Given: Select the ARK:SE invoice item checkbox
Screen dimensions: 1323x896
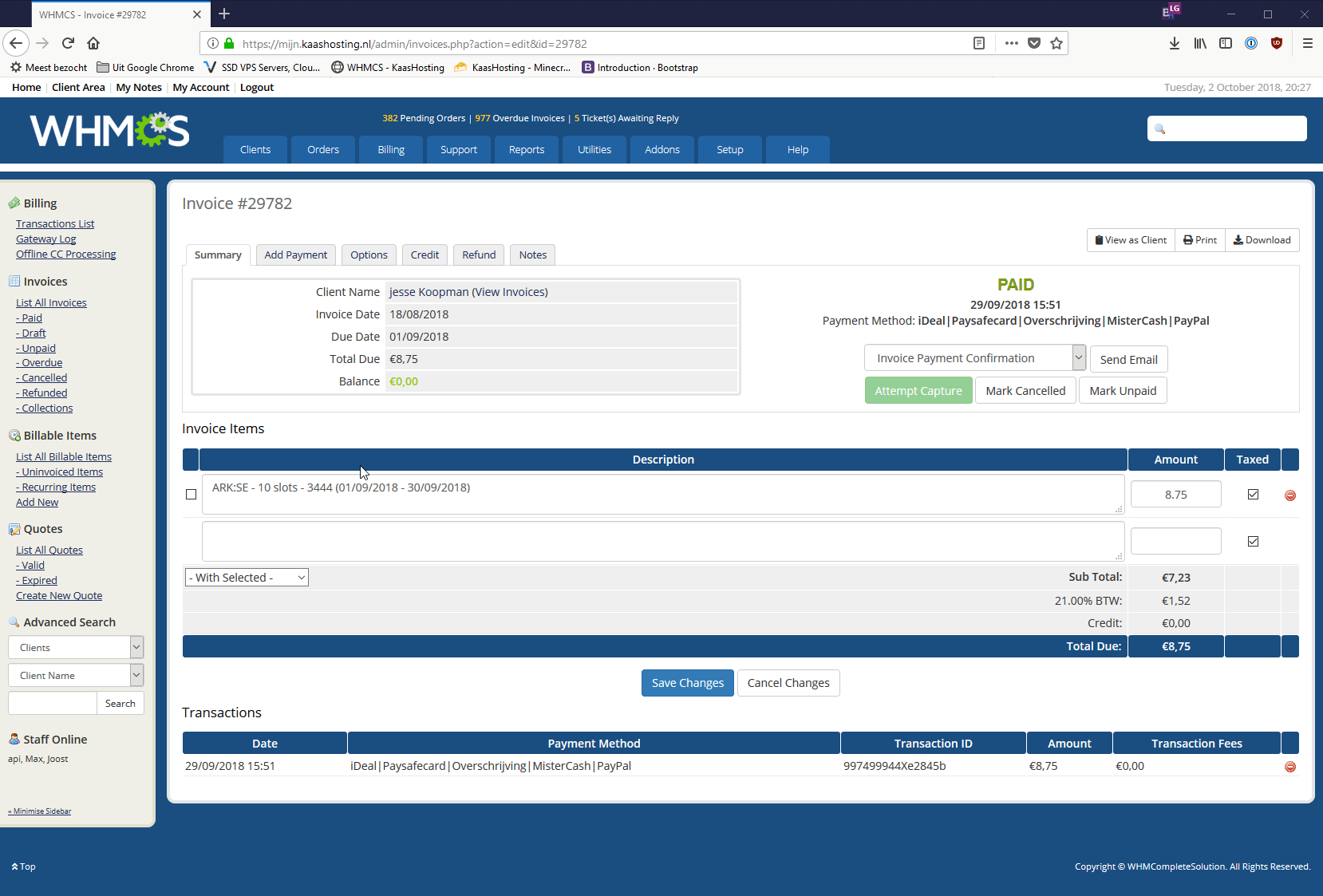Looking at the screenshot, I should (x=191, y=495).
